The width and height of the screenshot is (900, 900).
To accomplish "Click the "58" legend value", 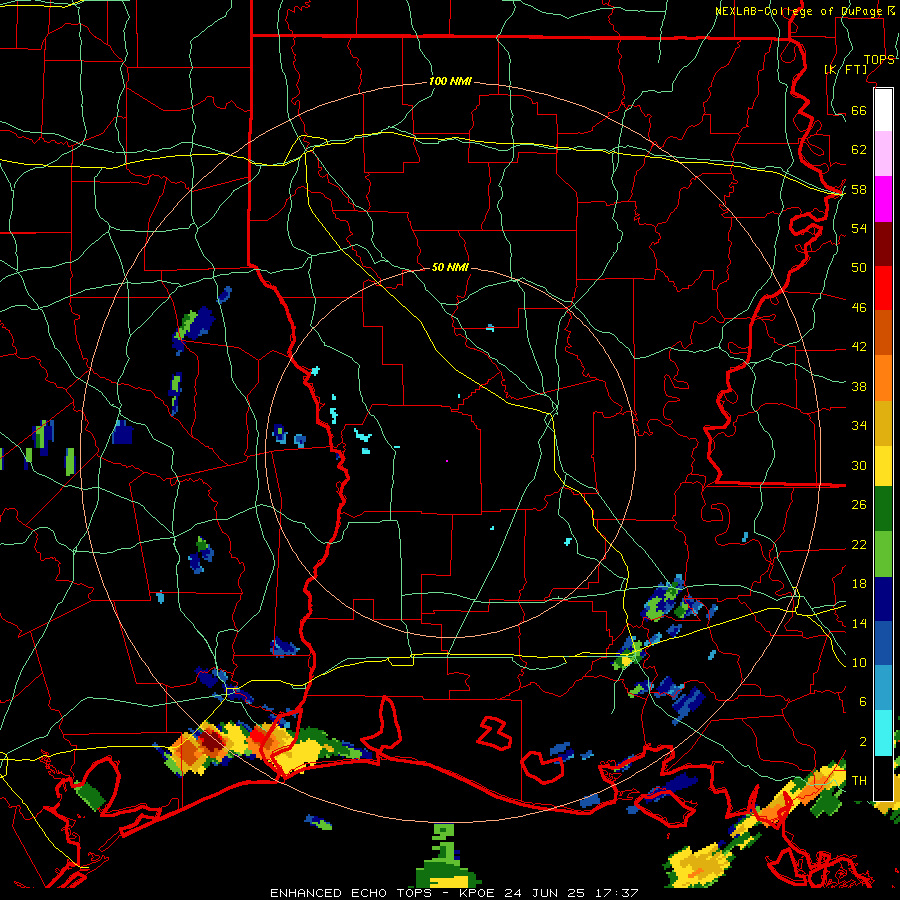I will pos(859,189).
